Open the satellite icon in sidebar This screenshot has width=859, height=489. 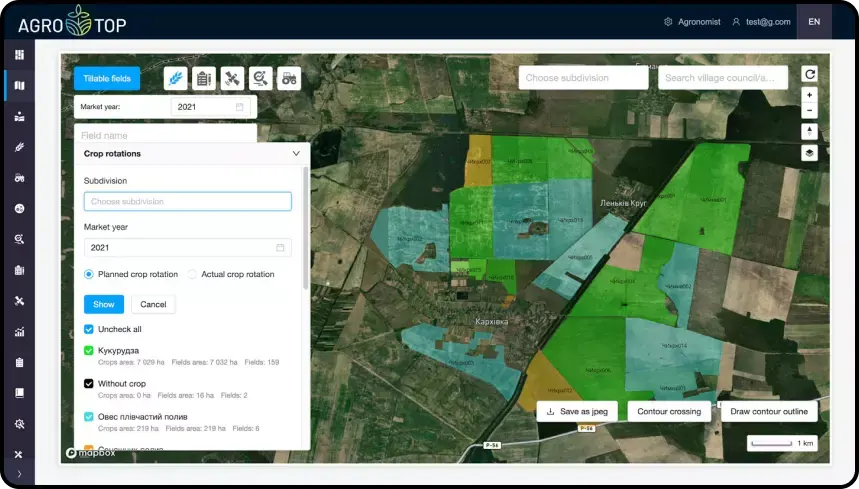[20, 301]
